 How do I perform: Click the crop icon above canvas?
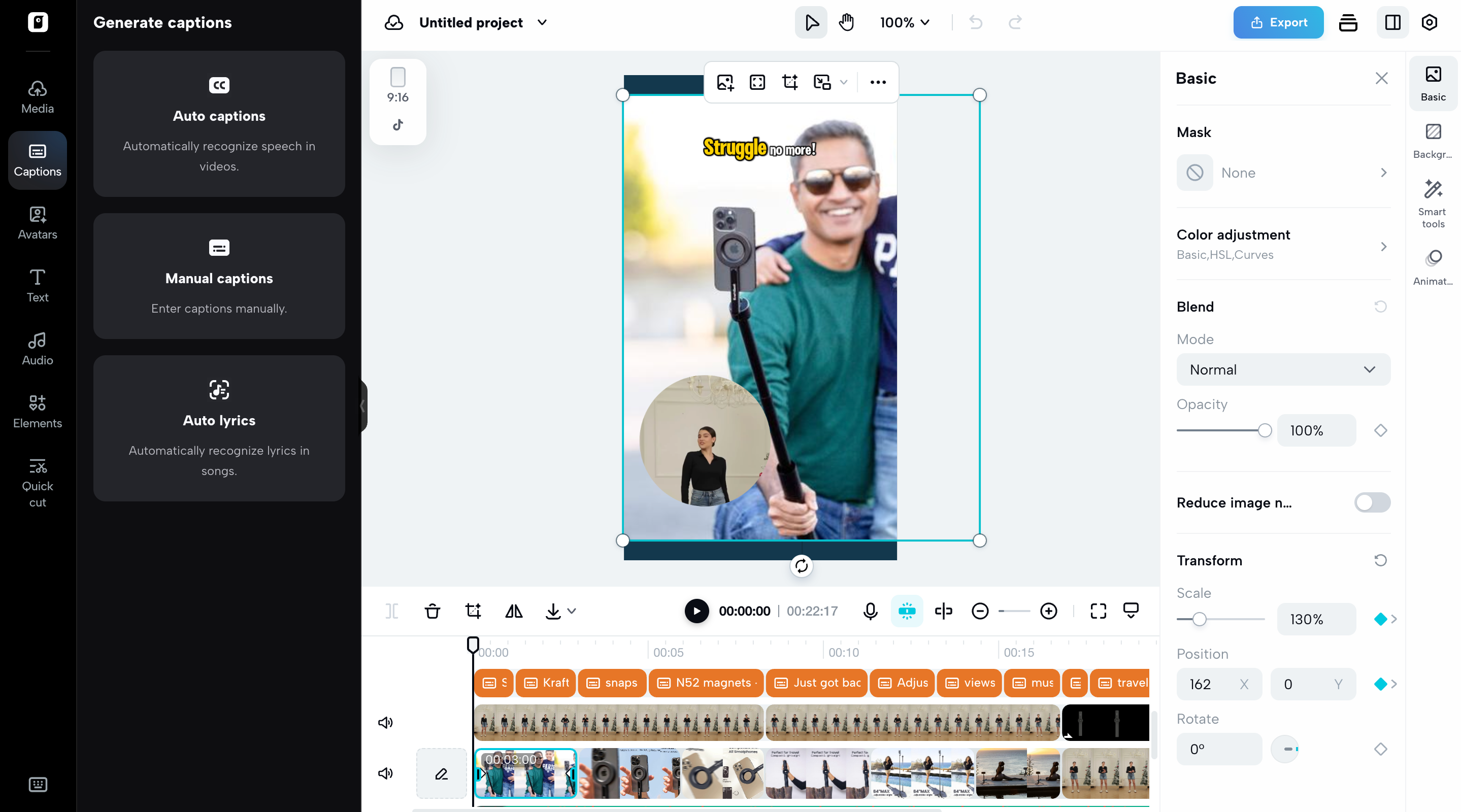789,82
